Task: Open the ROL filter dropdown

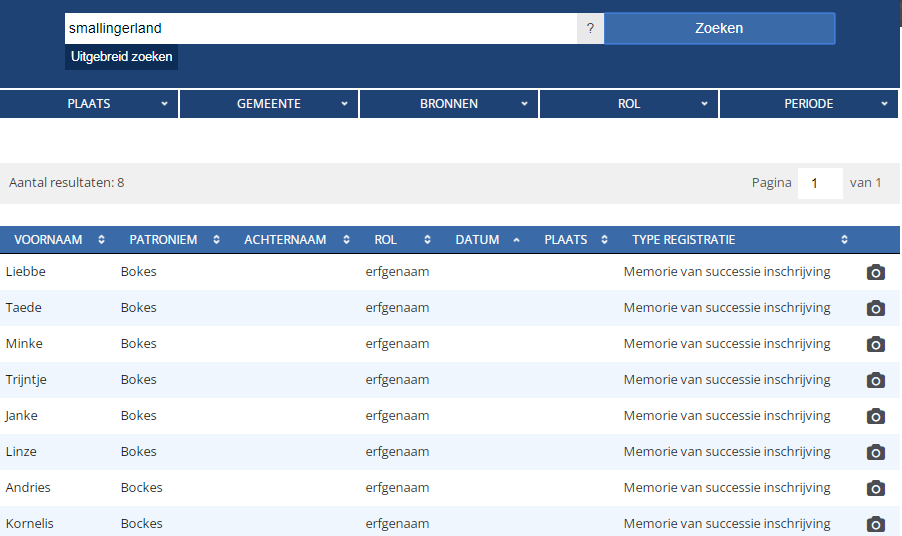Action: tap(629, 104)
